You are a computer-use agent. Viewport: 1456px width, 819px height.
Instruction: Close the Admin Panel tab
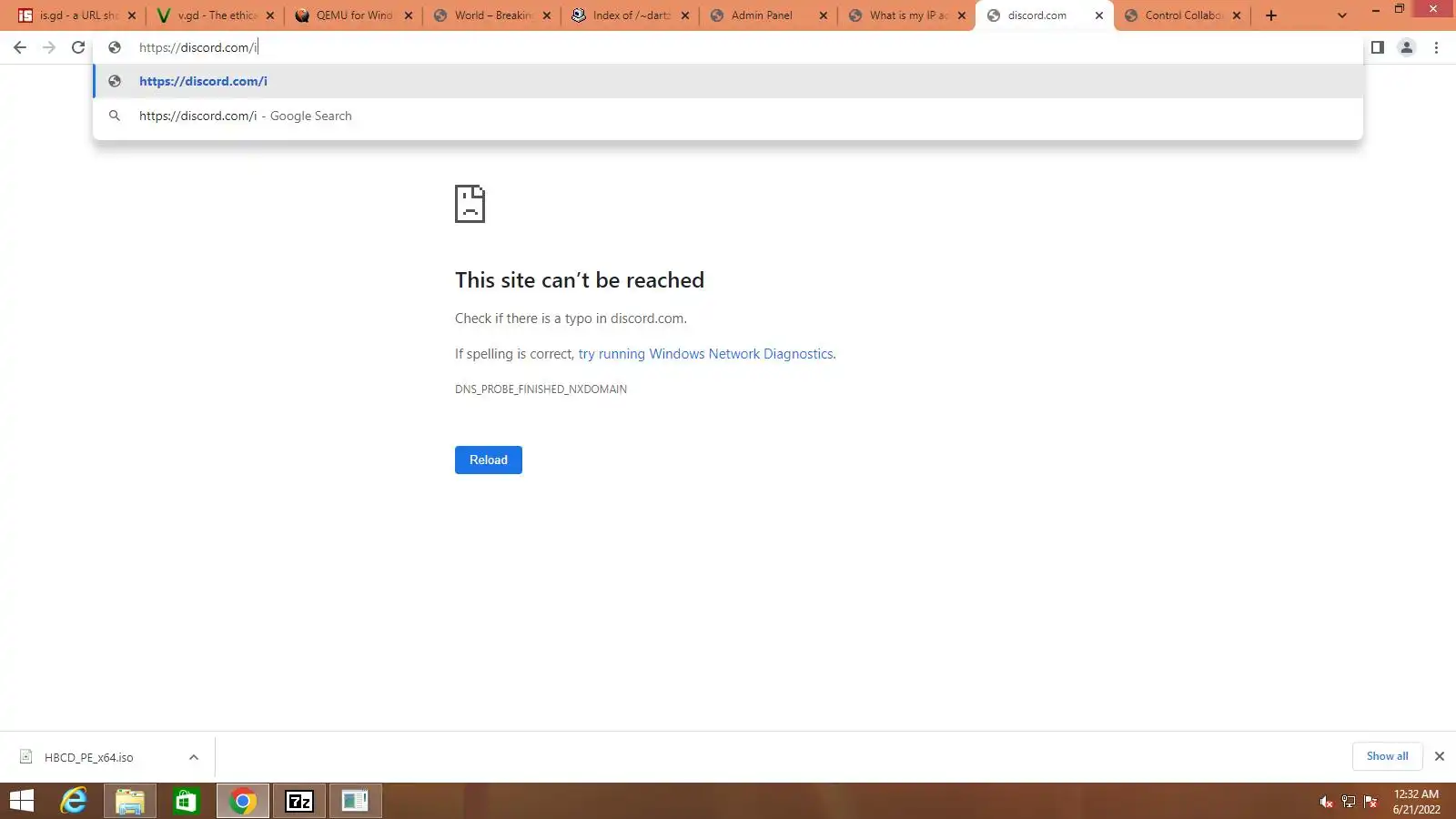(x=824, y=15)
